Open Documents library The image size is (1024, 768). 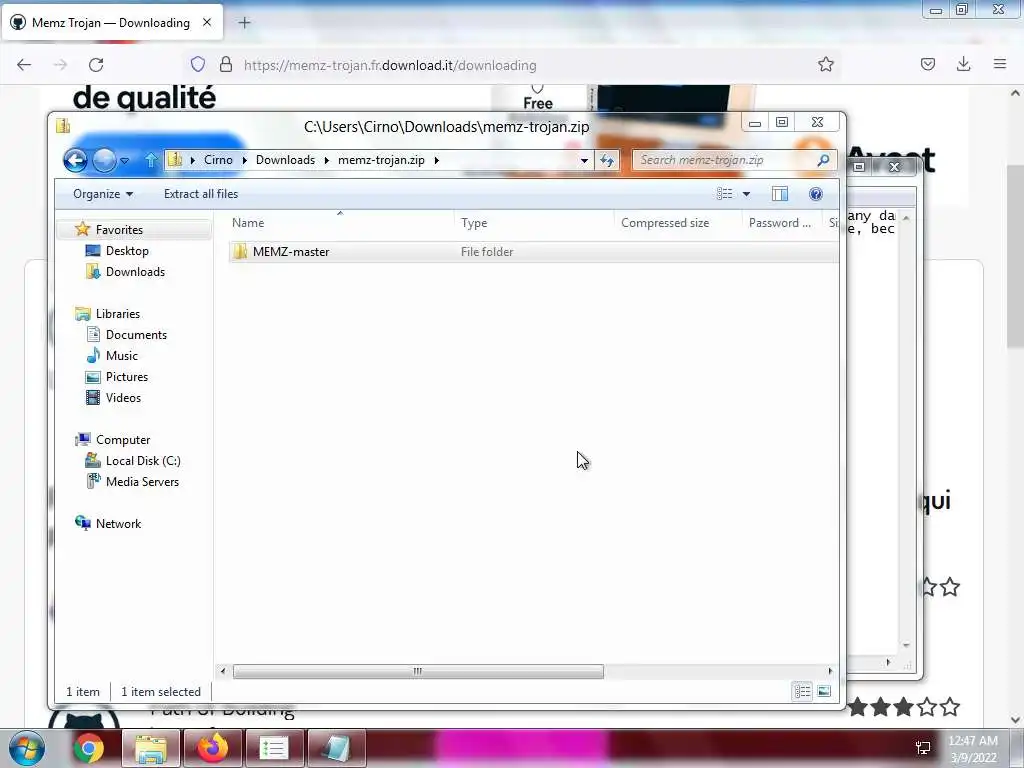136,335
